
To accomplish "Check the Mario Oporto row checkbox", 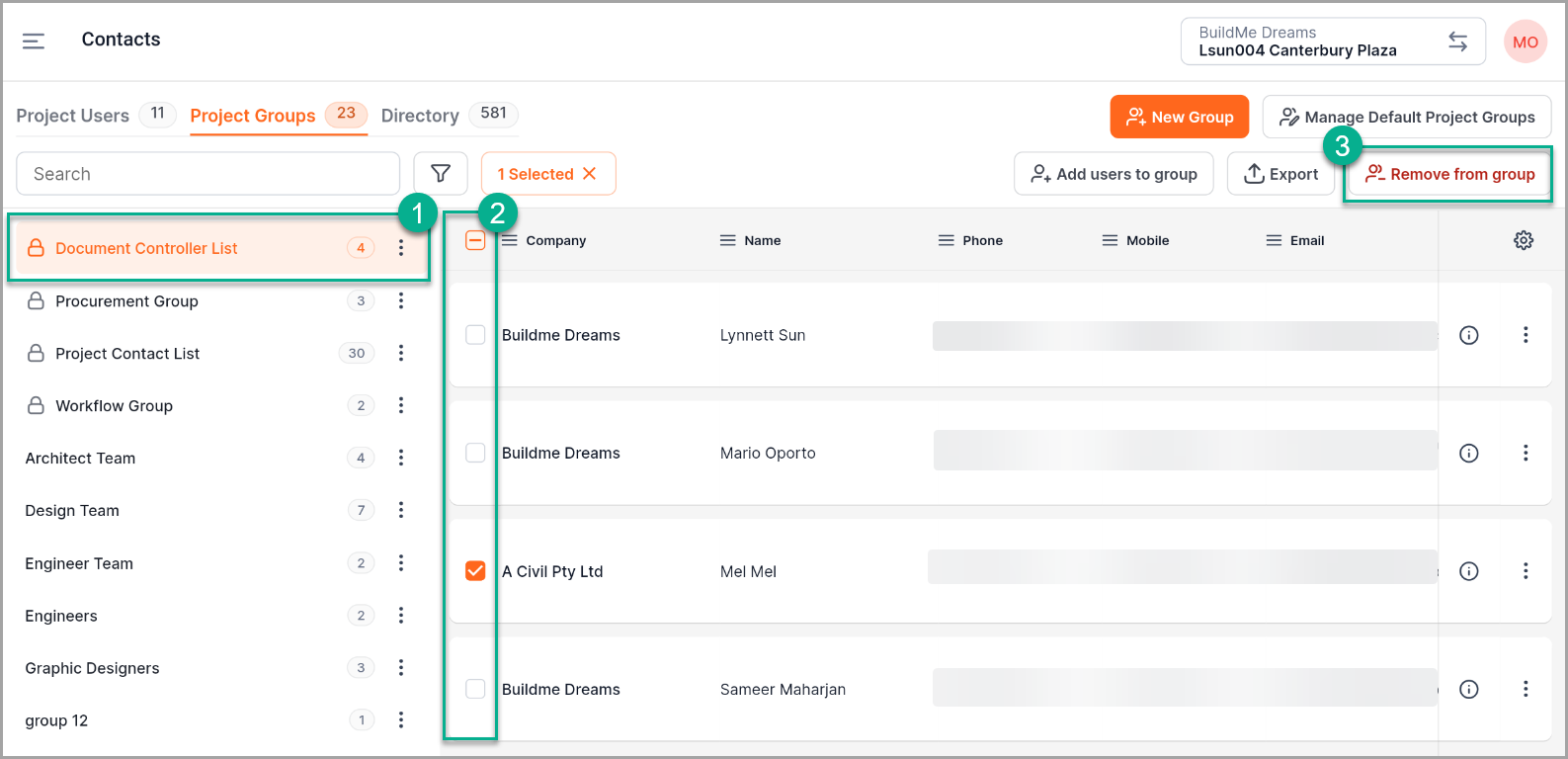I will click(x=475, y=453).
